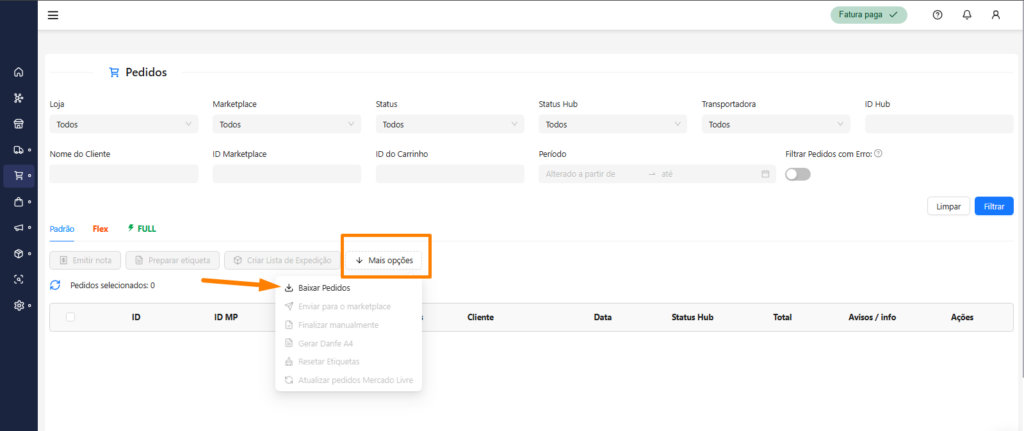This screenshot has width=1024, height=431.
Task: Open the box package icon in the sidebar
Action: 19,253
